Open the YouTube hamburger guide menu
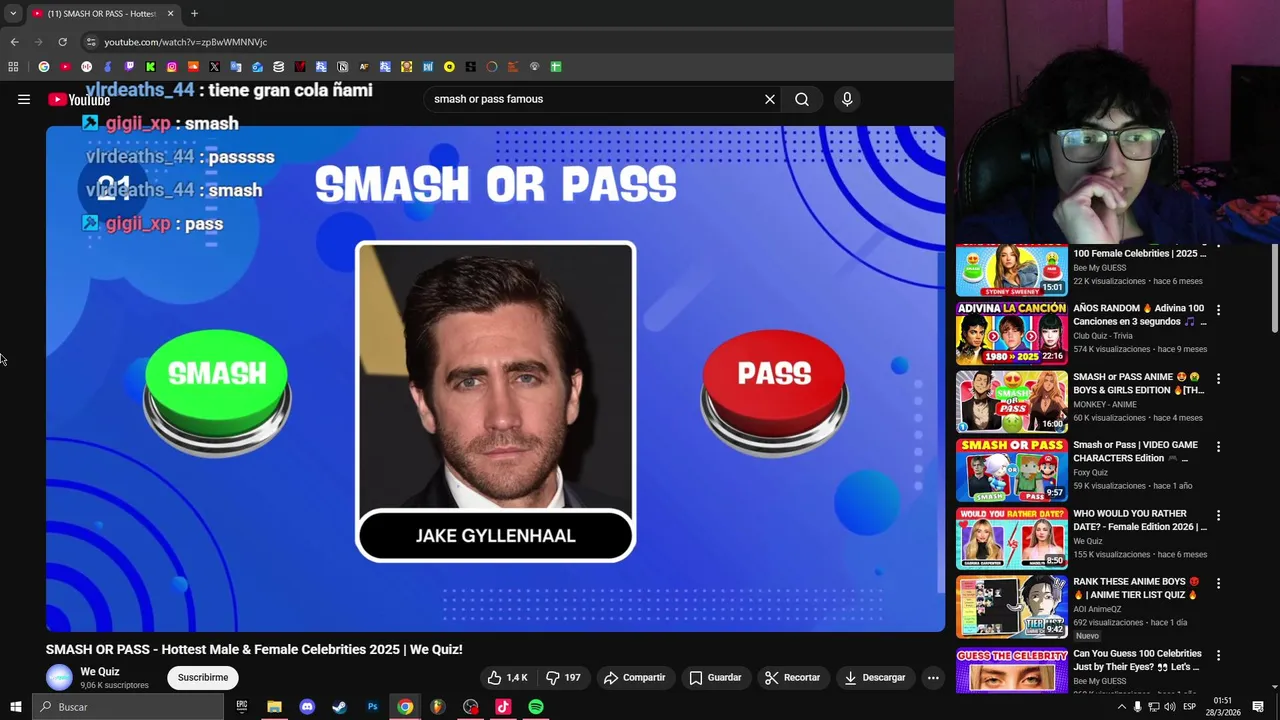1280x720 pixels. point(24,99)
